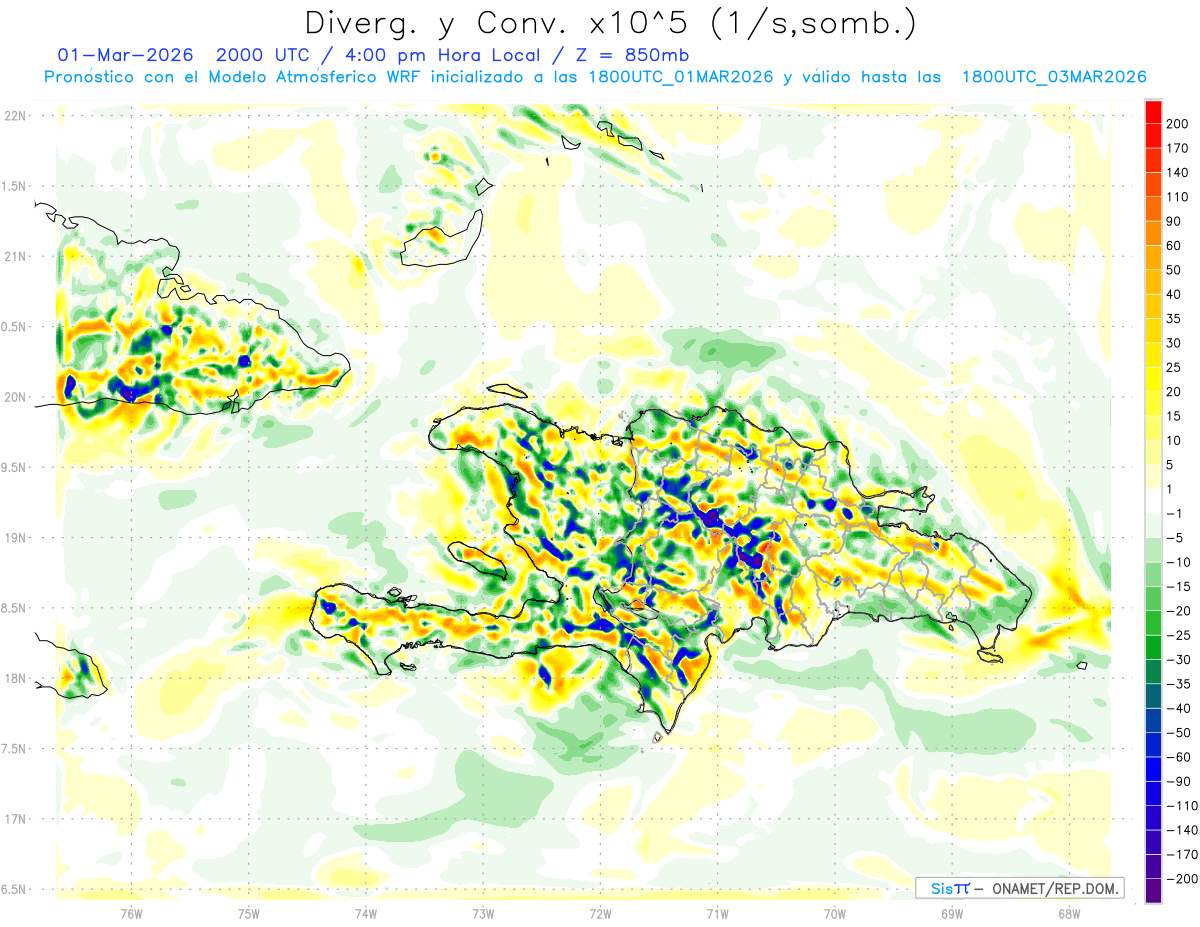Click the '9.5N' latitude label
Viewport: 1200px width, 927px height.
pos(15,467)
